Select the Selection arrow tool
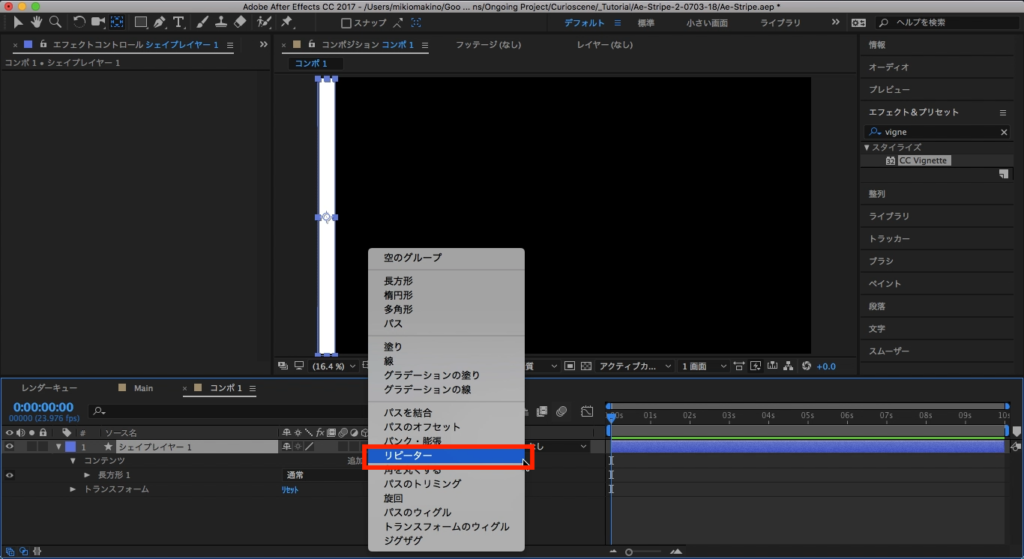1024x559 pixels. click(18, 21)
